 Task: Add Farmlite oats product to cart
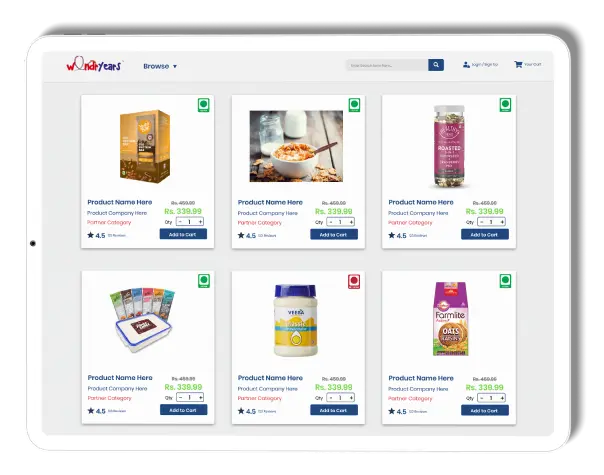[485, 411]
